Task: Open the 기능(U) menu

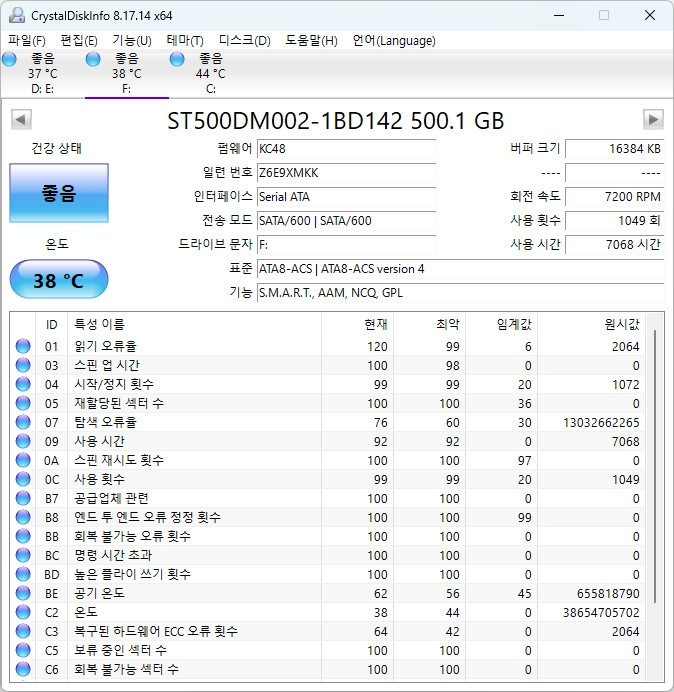Action: tap(132, 41)
